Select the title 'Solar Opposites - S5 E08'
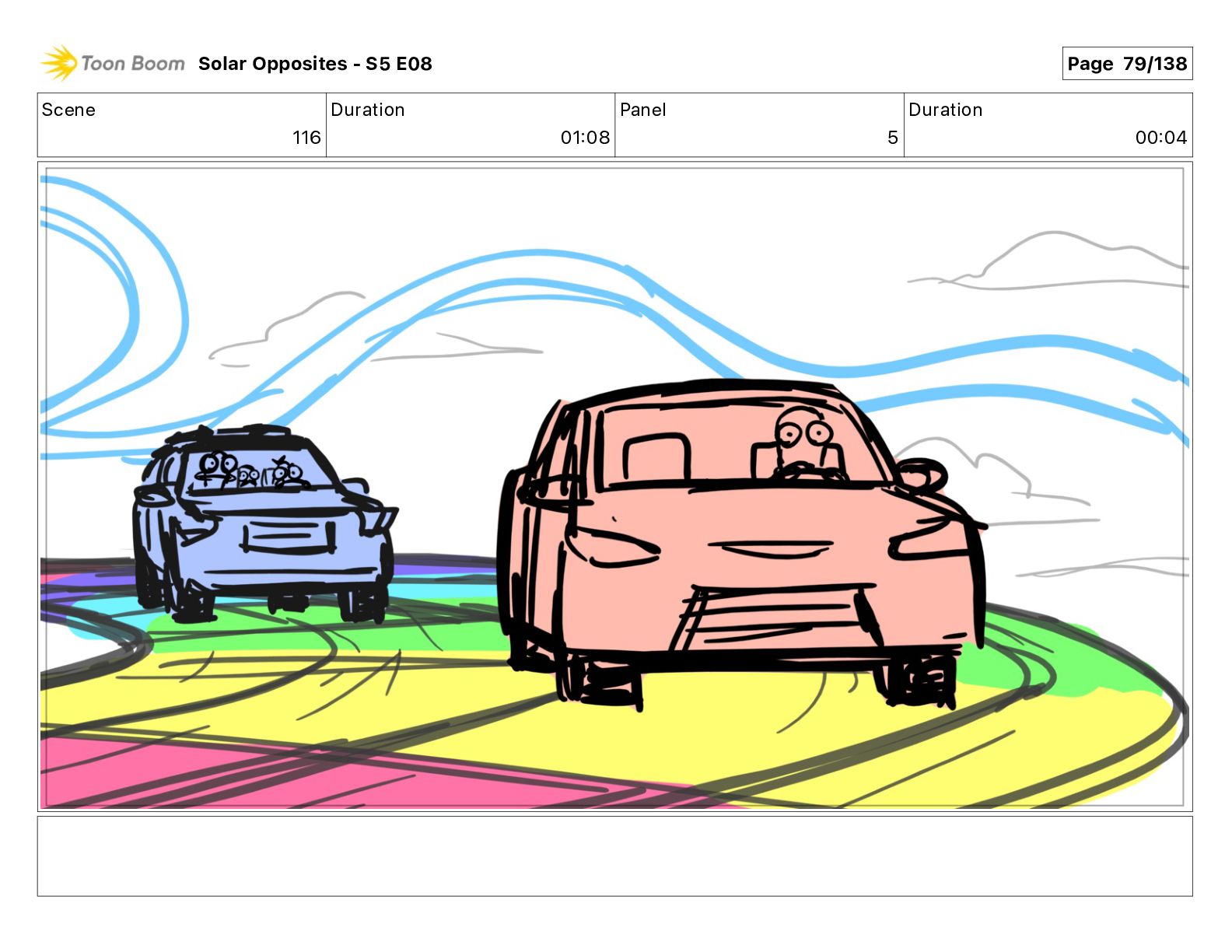1232x952 pixels. [x=315, y=64]
